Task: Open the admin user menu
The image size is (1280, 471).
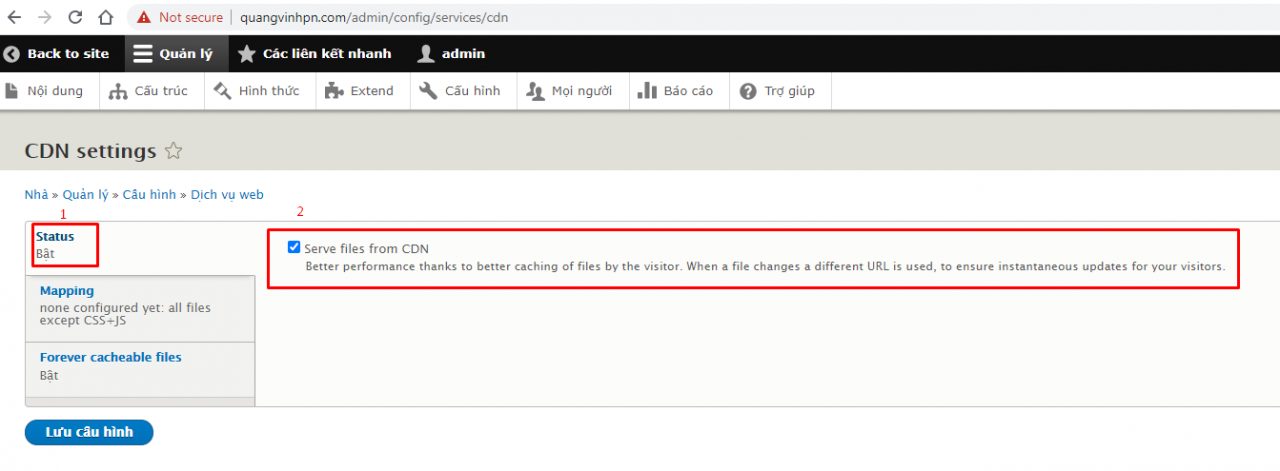Action: point(451,54)
